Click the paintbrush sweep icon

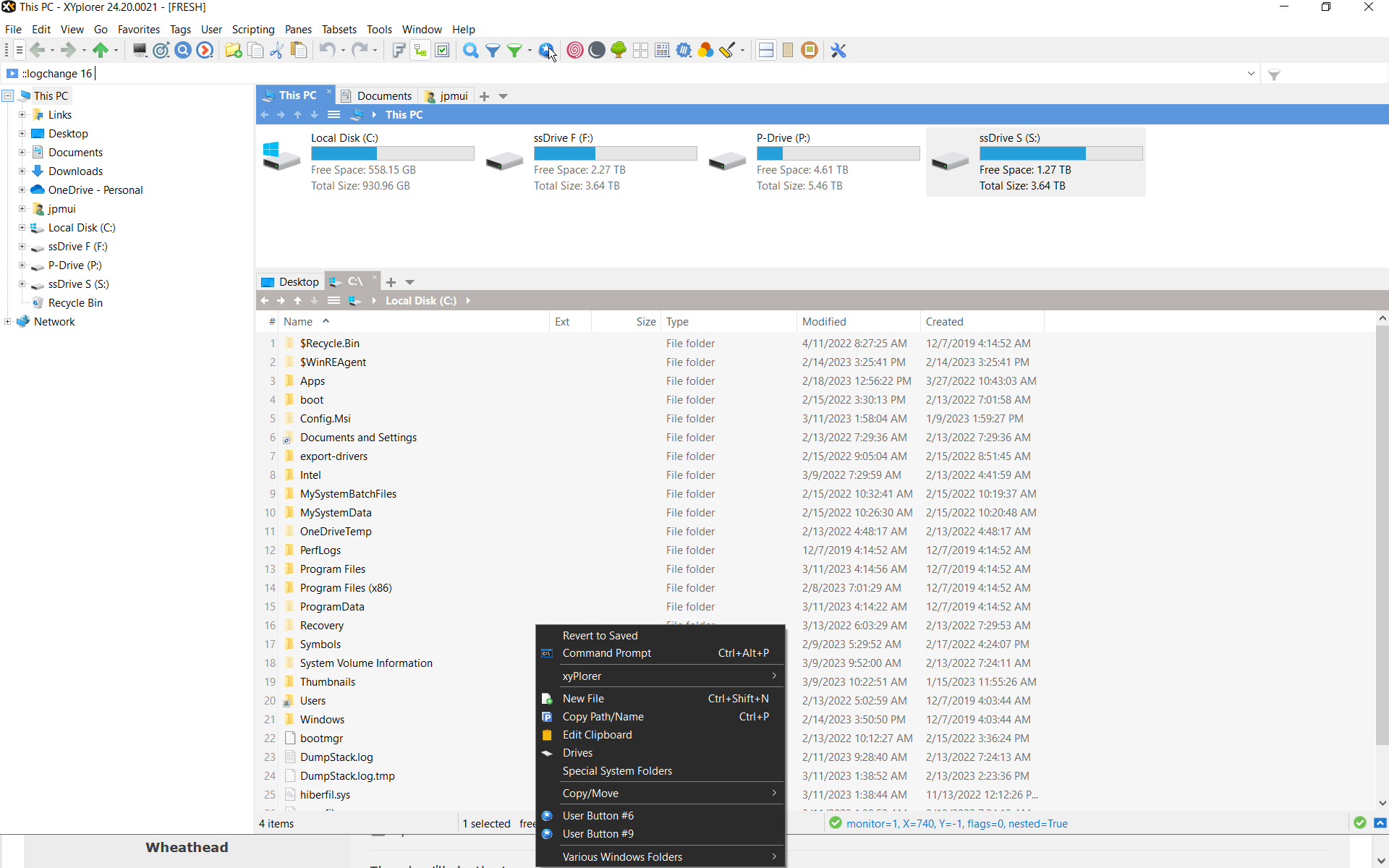click(728, 50)
